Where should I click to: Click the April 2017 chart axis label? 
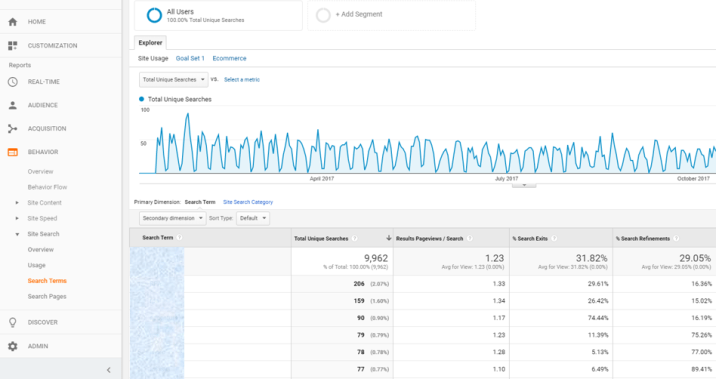pos(321,179)
